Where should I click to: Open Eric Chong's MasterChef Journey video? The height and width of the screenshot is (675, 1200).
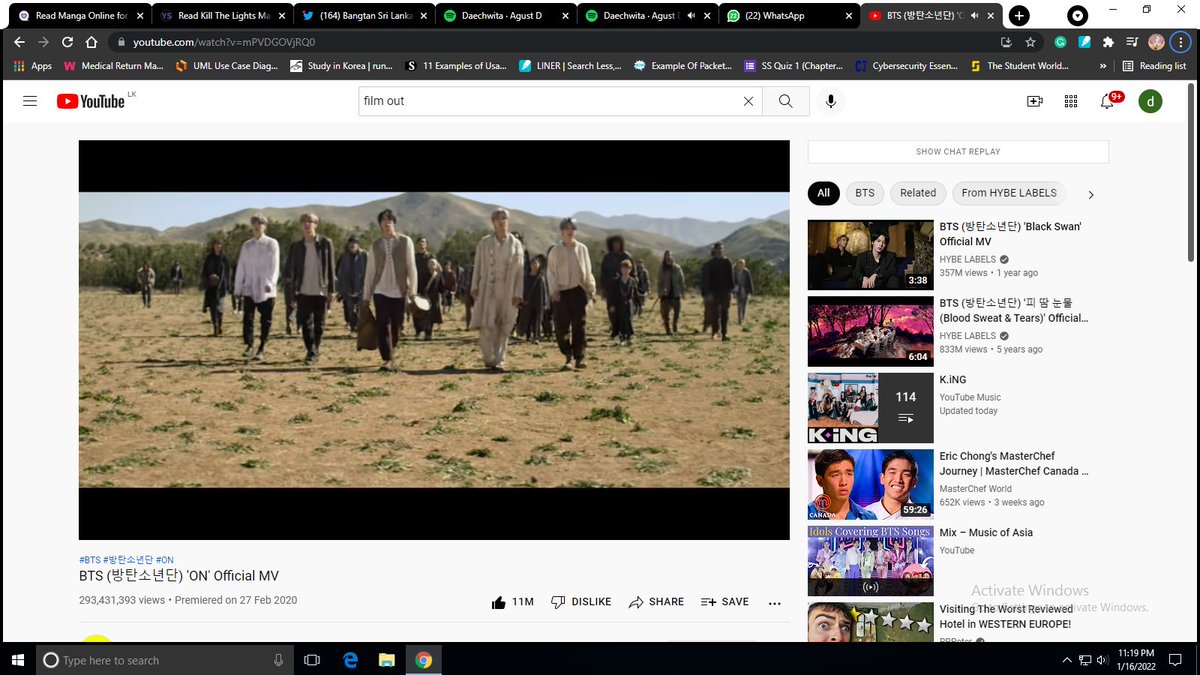click(1013, 463)
